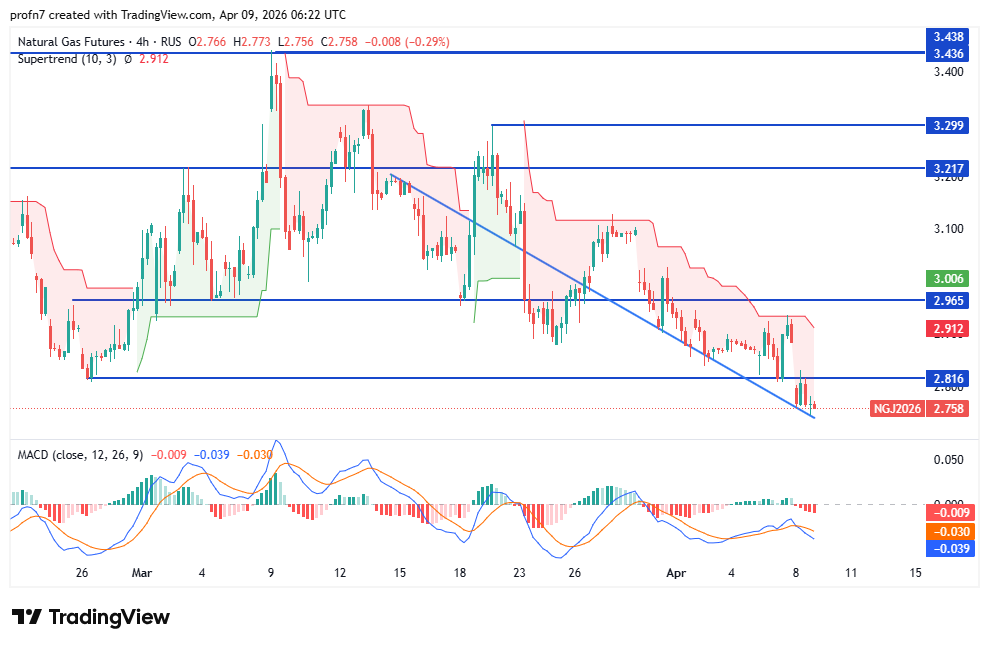Click the red 2.912 Supertrend value tag
This screenshot has height=647, width=989.
click(x=948, y=328)
